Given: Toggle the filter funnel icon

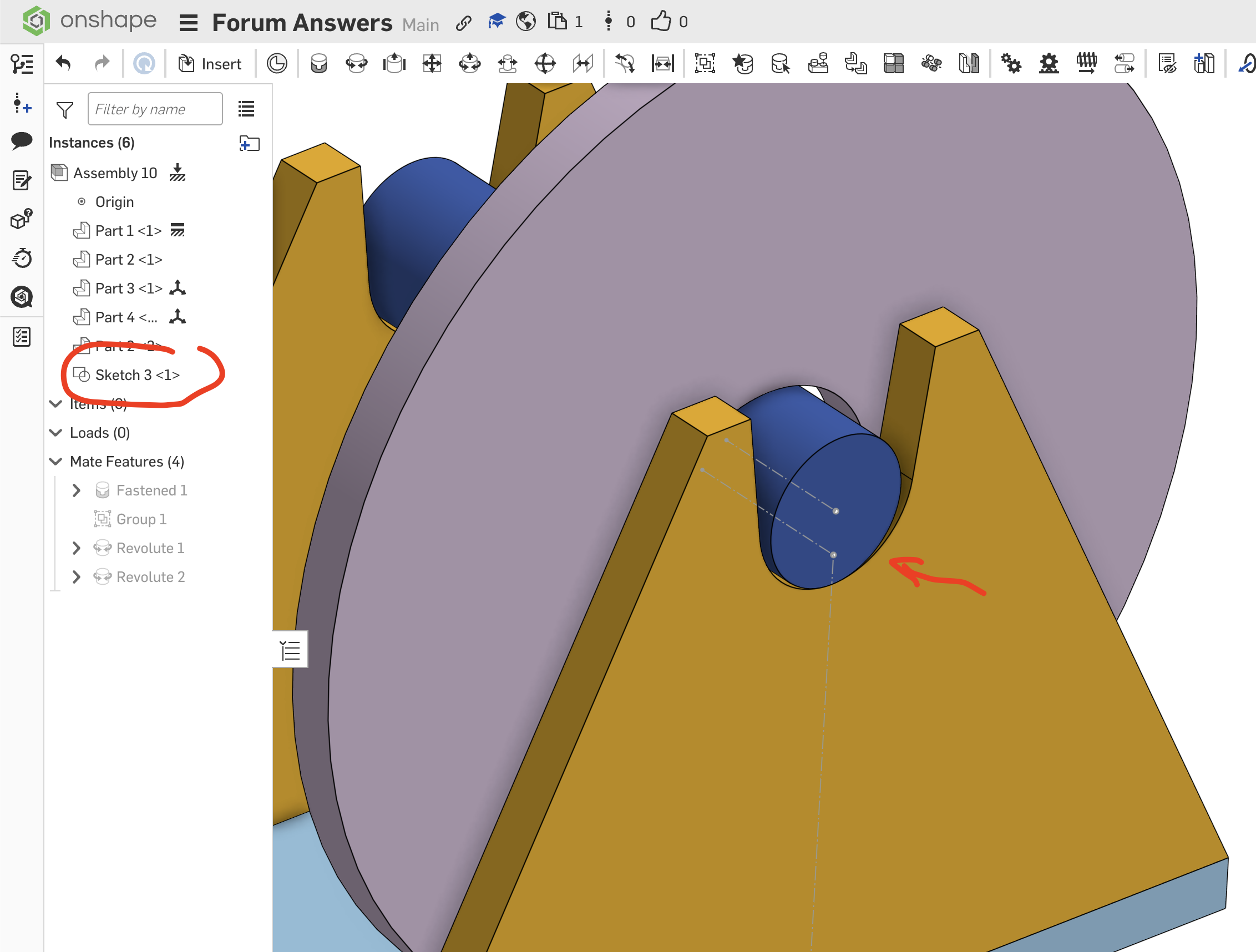Looking at the screenshot, I should coord(65,109).
